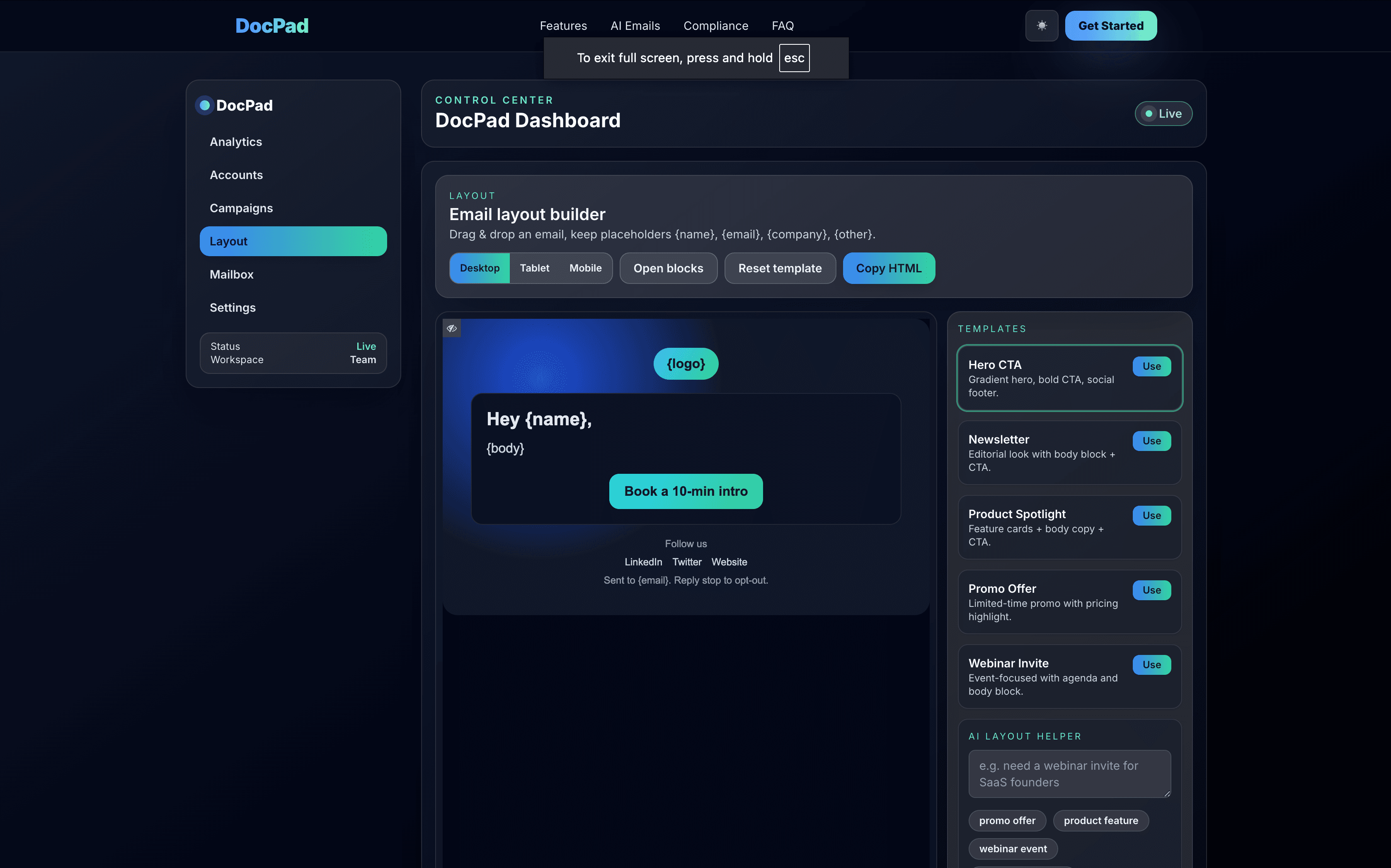Open the FAQ nav link
The image size is (1391, 868).
783,26
